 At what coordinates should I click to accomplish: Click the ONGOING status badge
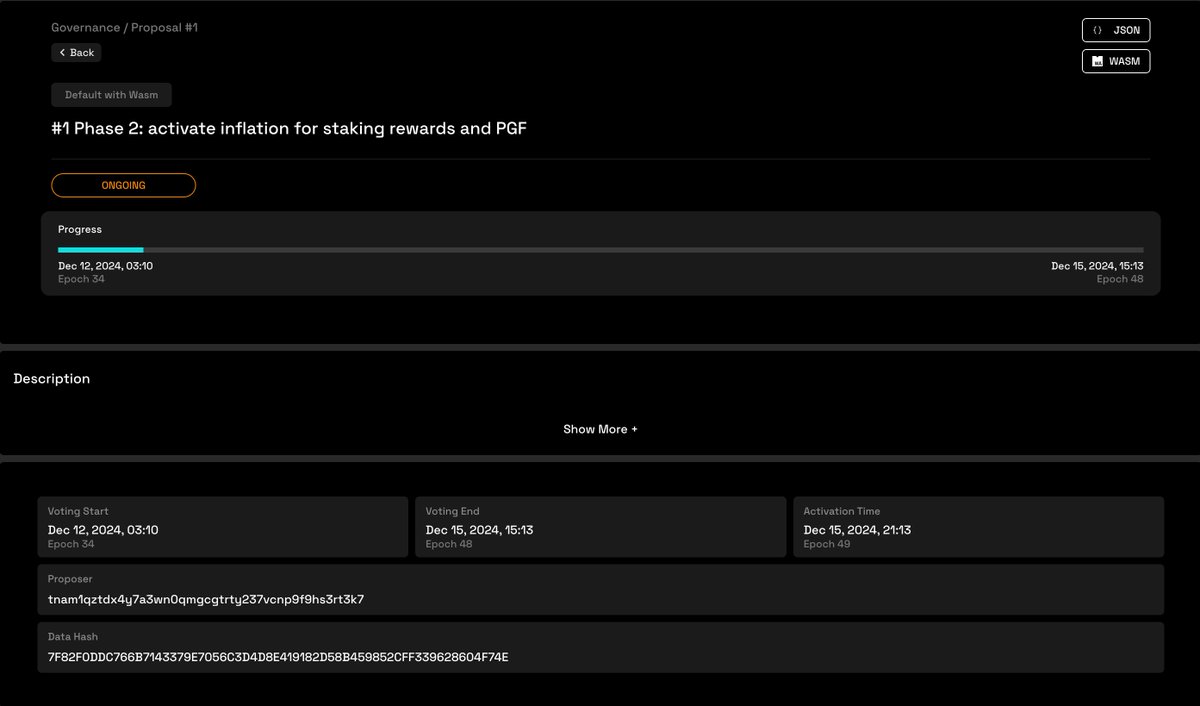click(x=123, y=185)
